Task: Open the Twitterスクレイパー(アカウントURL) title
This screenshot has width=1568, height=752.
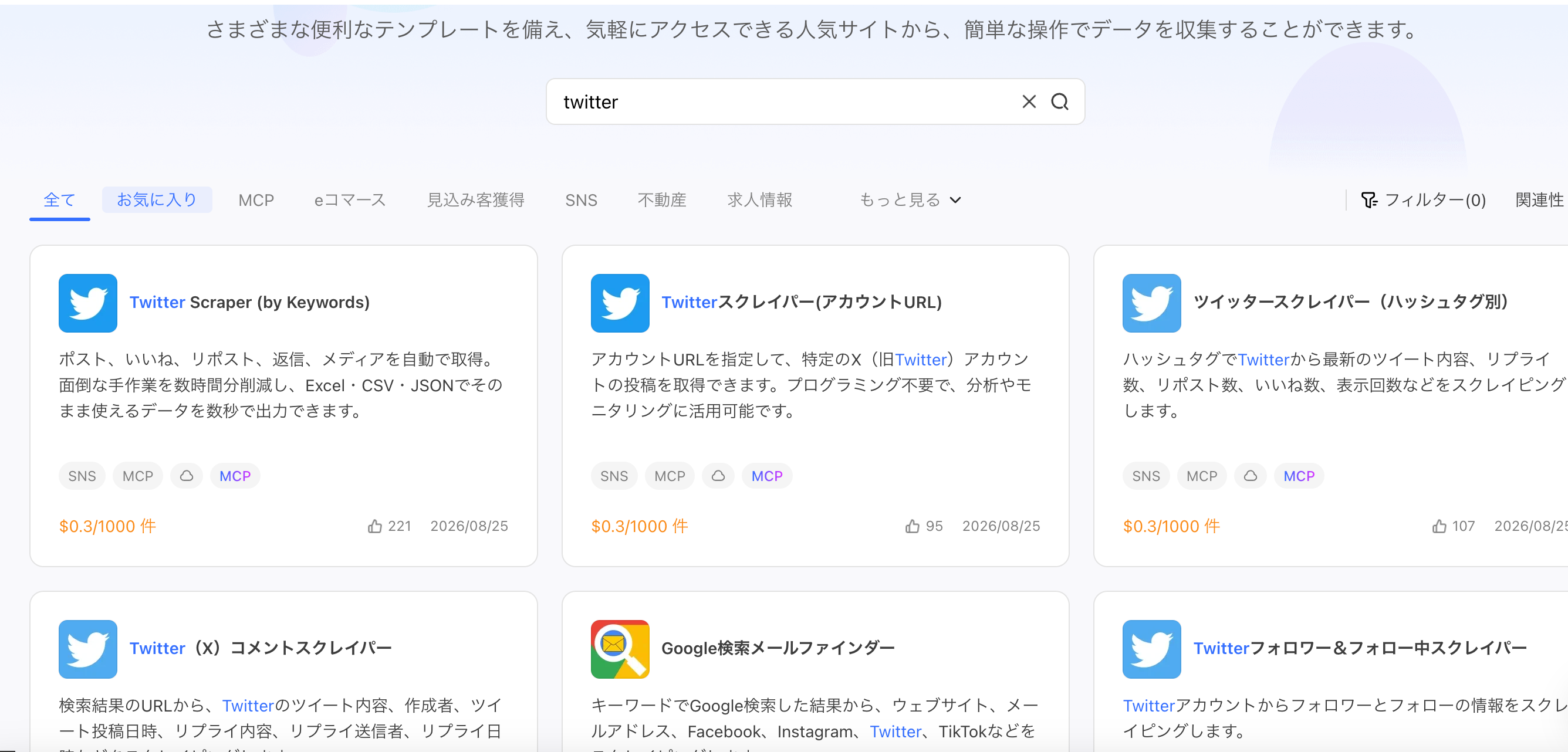Action: click(x=802, y=302)
